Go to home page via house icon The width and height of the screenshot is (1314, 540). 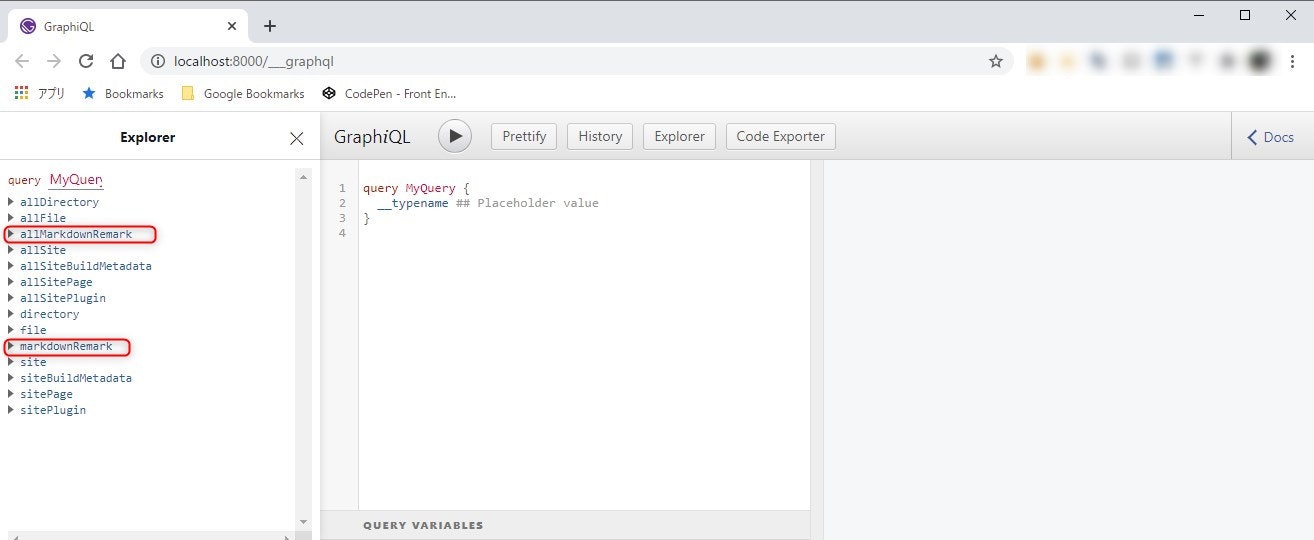(118, 61)
